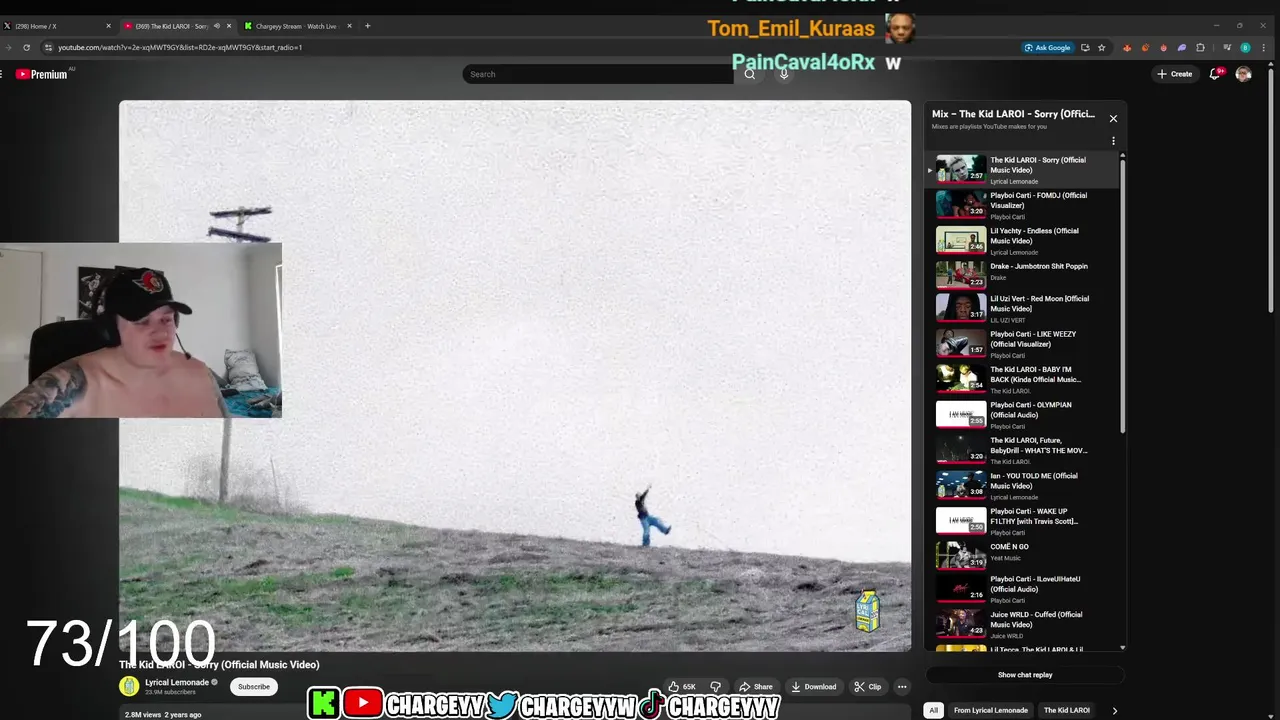Close the Mix playlist panel
This screenshot has height=720, width=1280.
click(x=1113, y=118)
